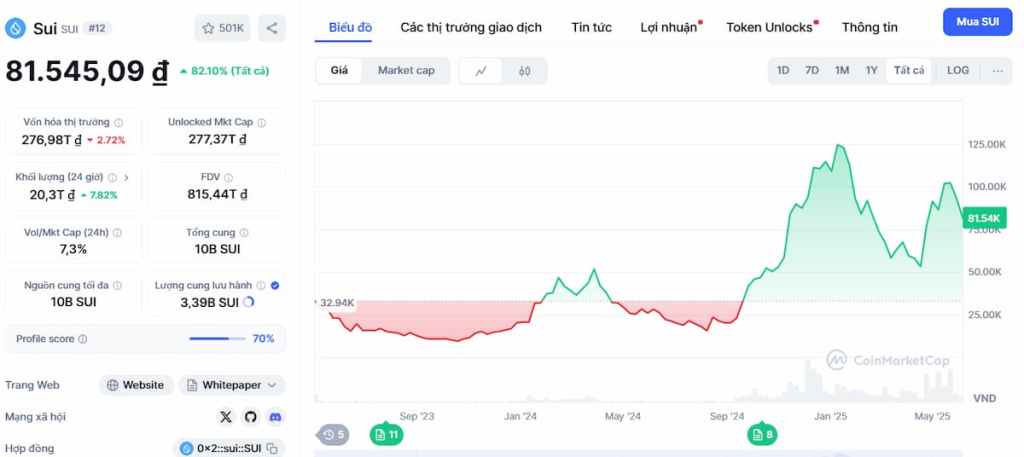Open the Website link
This screenshot has width=1024, height=457.
point(135,385)
